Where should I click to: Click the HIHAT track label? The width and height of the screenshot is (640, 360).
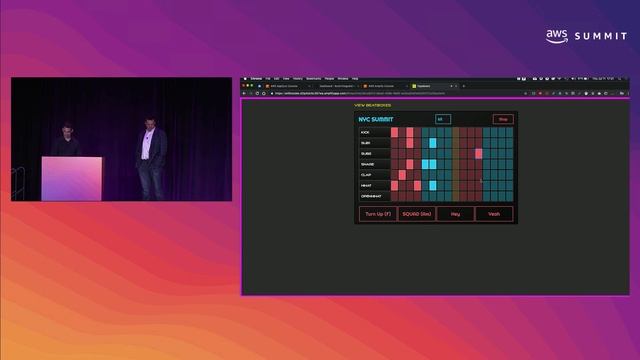(x=374, y=185)
